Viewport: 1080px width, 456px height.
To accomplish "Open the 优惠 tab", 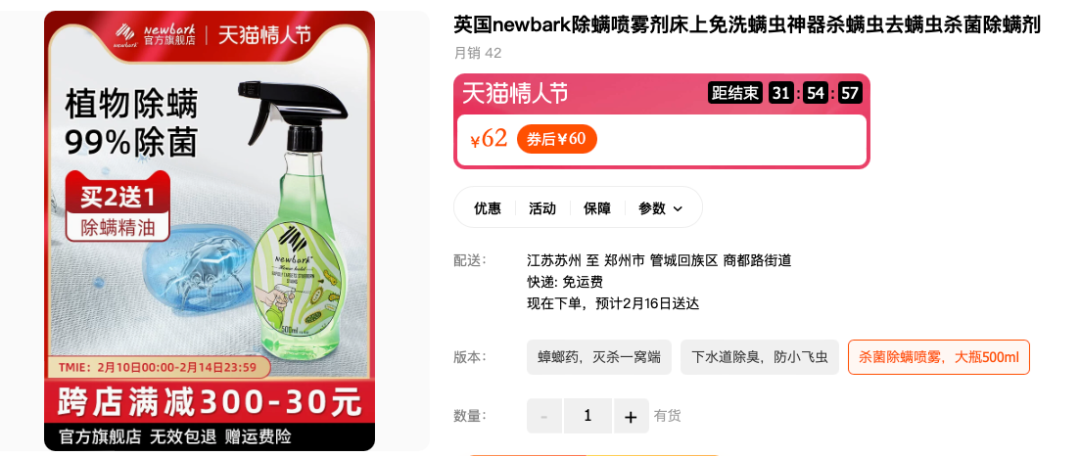I will (x=487, y=209).
